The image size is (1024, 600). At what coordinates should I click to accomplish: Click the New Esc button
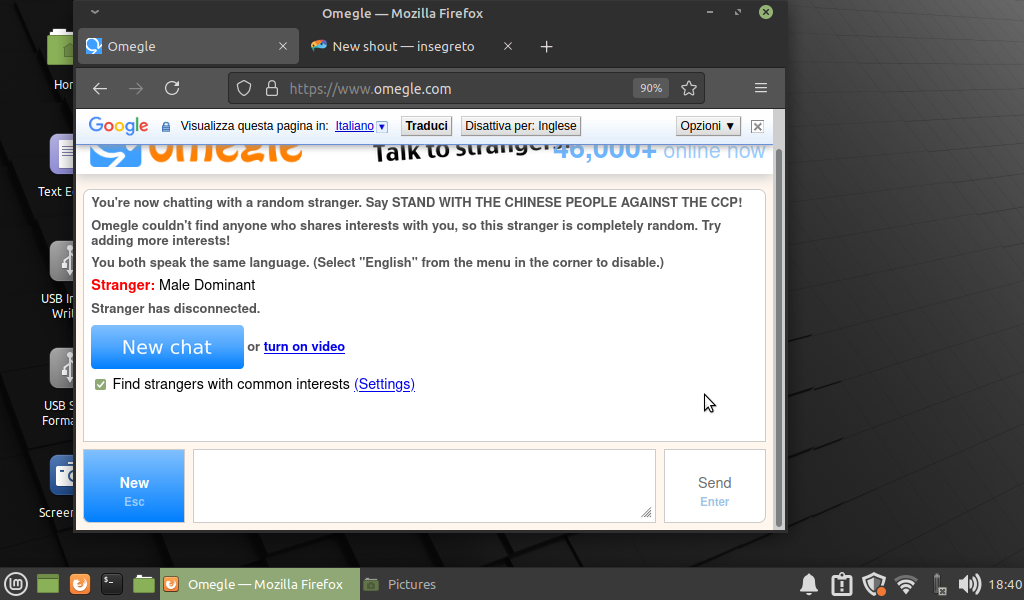coord(134,486)
